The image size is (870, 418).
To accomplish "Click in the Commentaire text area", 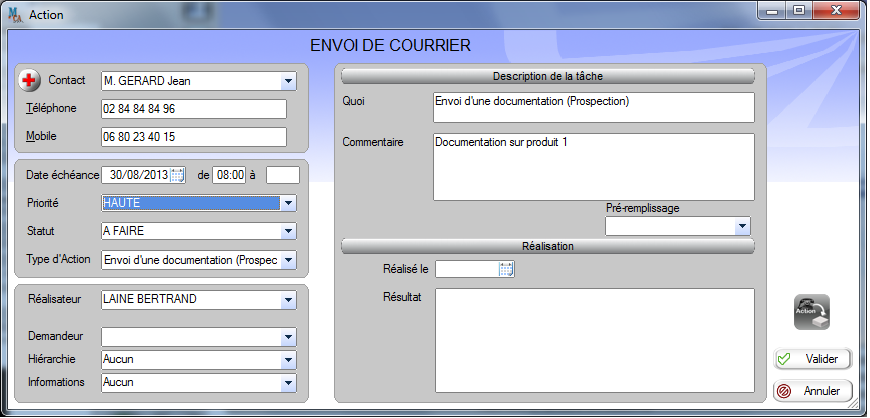I will [592, 167].
